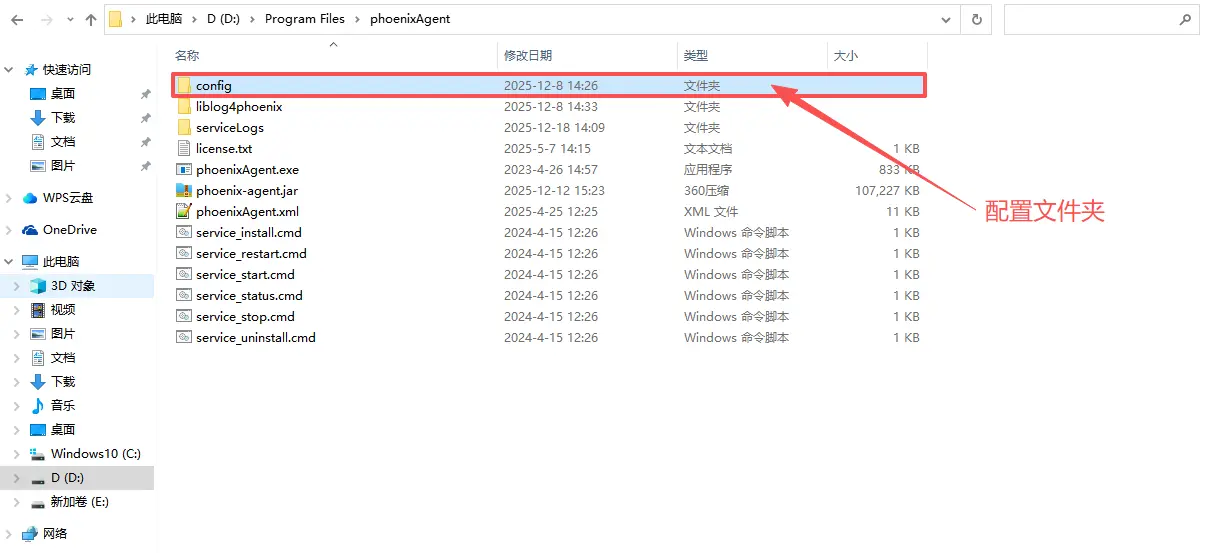Go back using the back arrow
1207x553 pixels.
click(17, 20)
